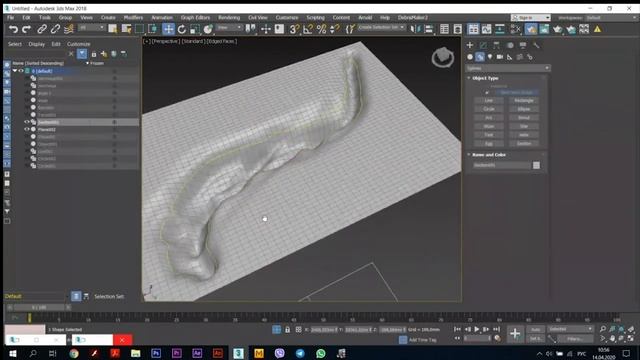Open the reference coordinate system dropdown
The image size is (640, 360).
click(229, 28)
